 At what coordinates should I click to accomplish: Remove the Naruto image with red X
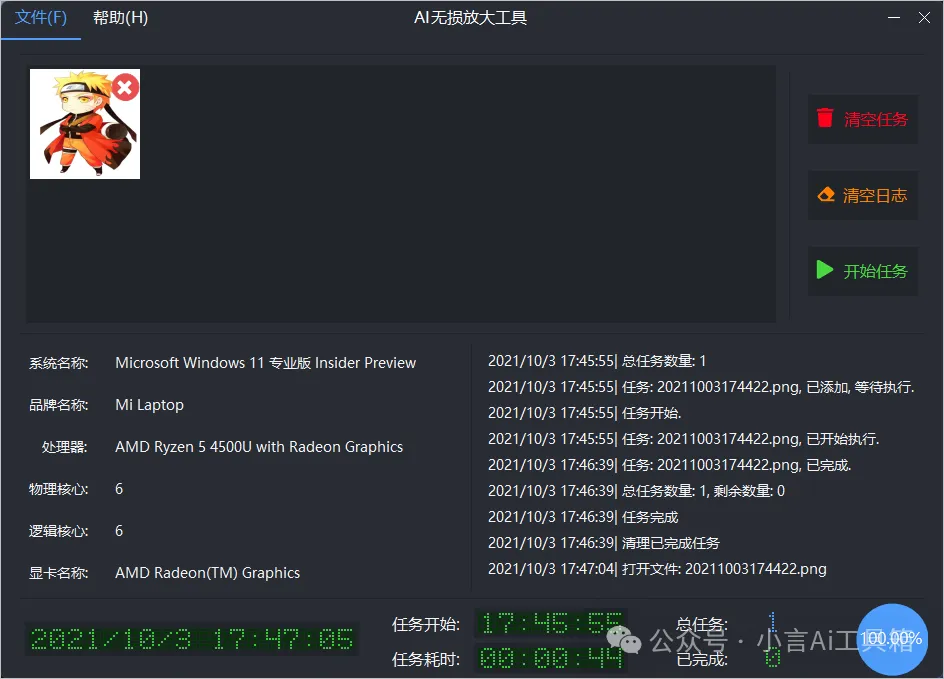click(x=125, y=88)
